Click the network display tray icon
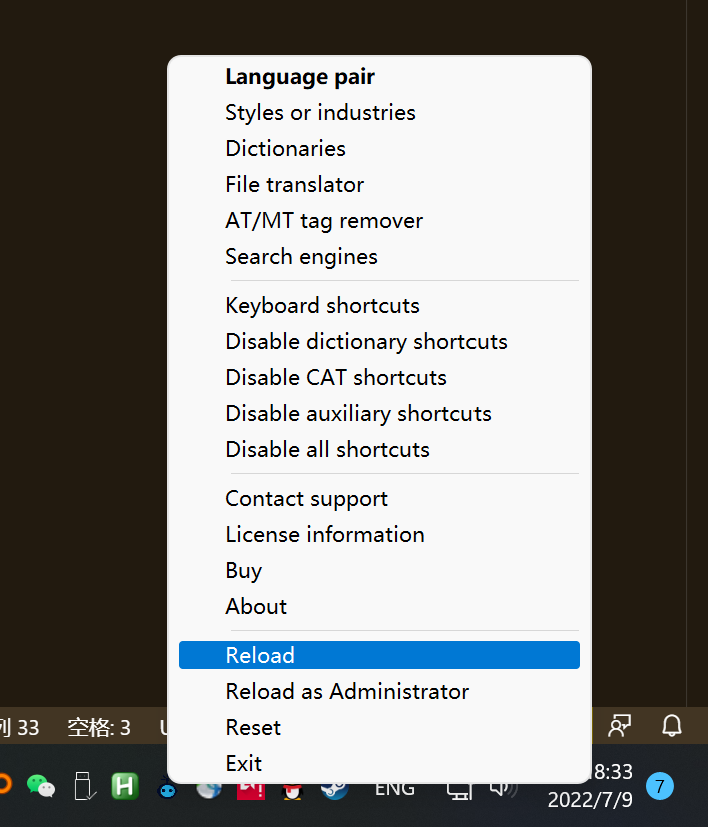This screenshot has width=708, height=827. 459,790
